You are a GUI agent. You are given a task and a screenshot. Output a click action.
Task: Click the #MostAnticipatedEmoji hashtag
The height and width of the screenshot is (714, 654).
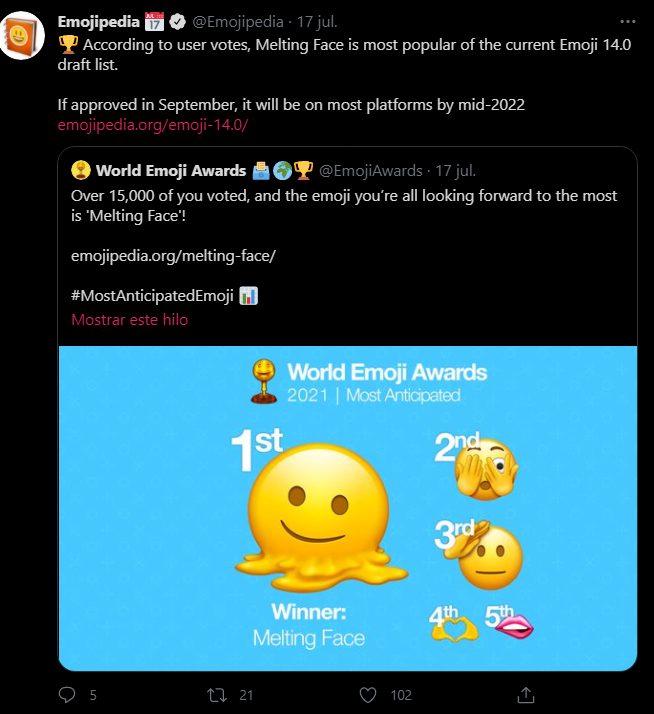(152, 297)
